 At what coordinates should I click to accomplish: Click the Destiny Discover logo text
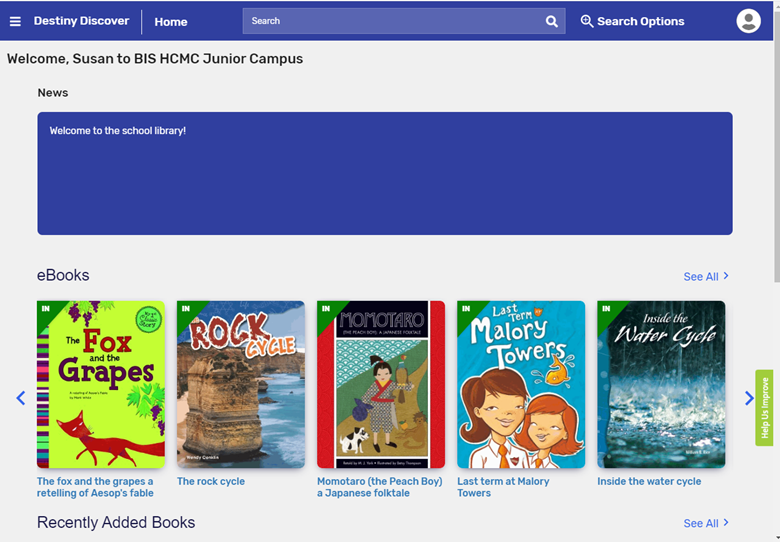pyautogui.click(x=81, y=21)
